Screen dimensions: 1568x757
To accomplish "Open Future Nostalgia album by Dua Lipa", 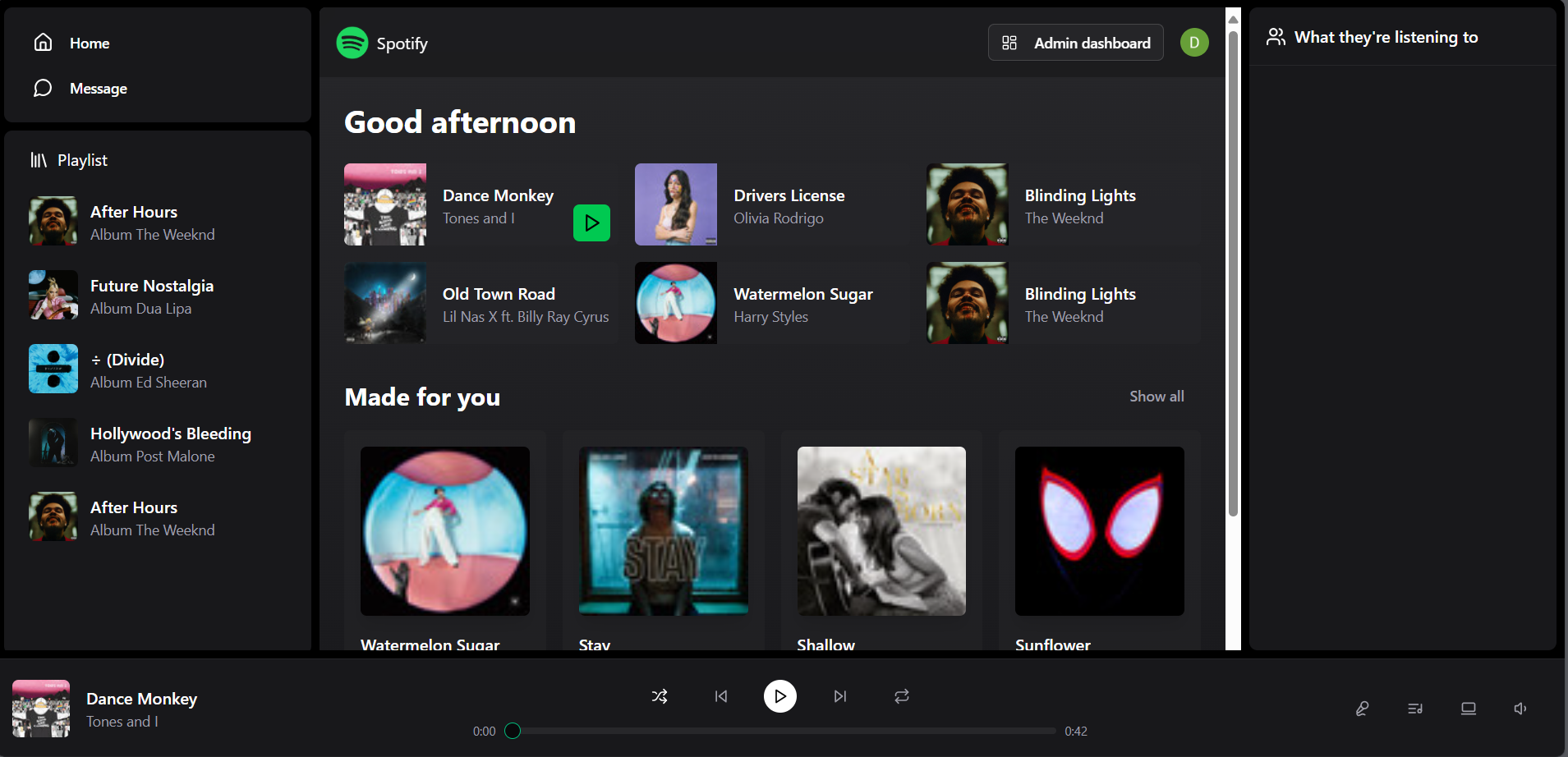I will (x=158, y=296).
